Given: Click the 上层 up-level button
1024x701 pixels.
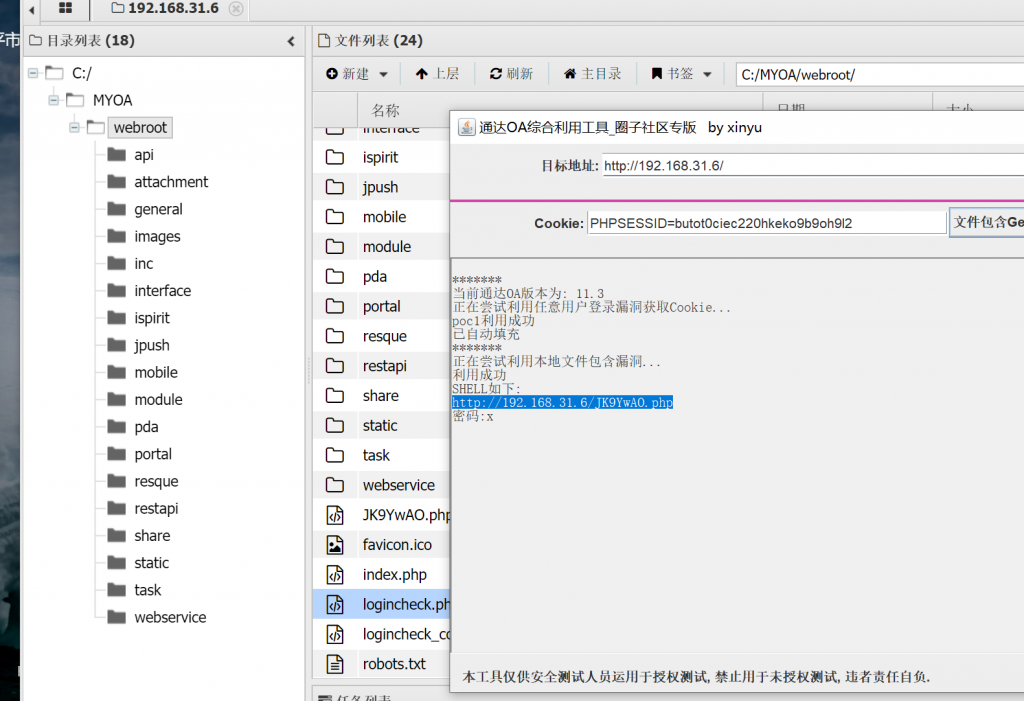Looking at the screenshot, I should pyautogui.click(x=437, y=74).
